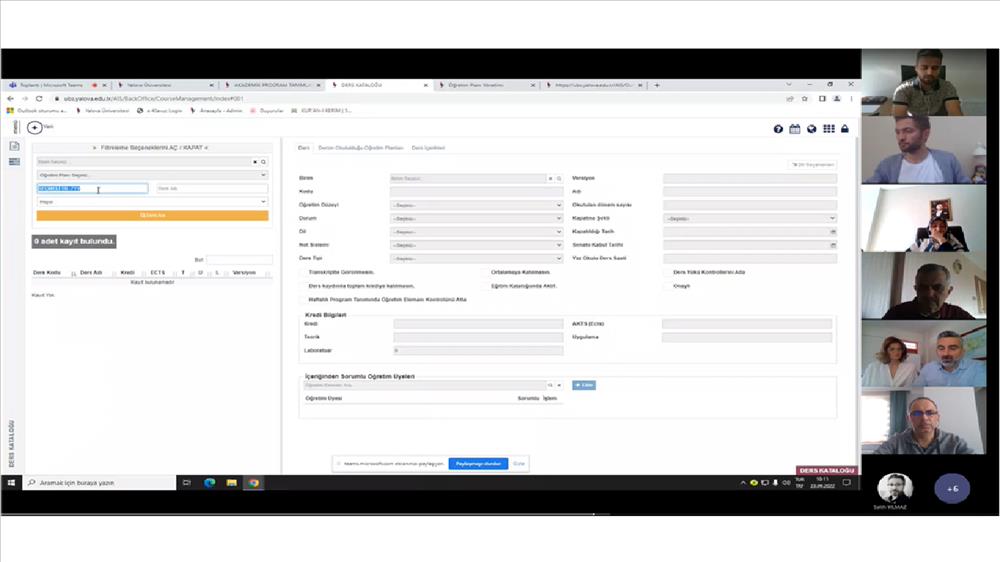
Task: Toggle Eğitim Kataloğunda Aktif checkbox
Action: (485, 286)
